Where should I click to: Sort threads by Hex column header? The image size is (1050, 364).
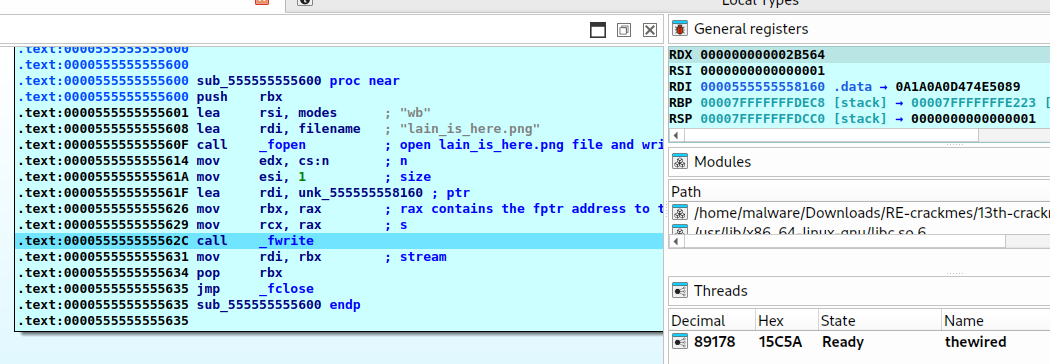coord(787,321)
